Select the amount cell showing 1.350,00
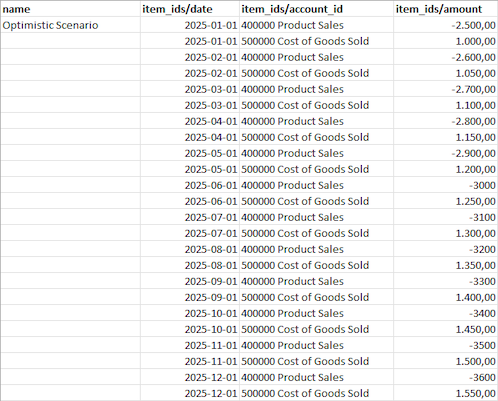Image resolution: width=498 pixels, height=401 pixels. point(445,265)
